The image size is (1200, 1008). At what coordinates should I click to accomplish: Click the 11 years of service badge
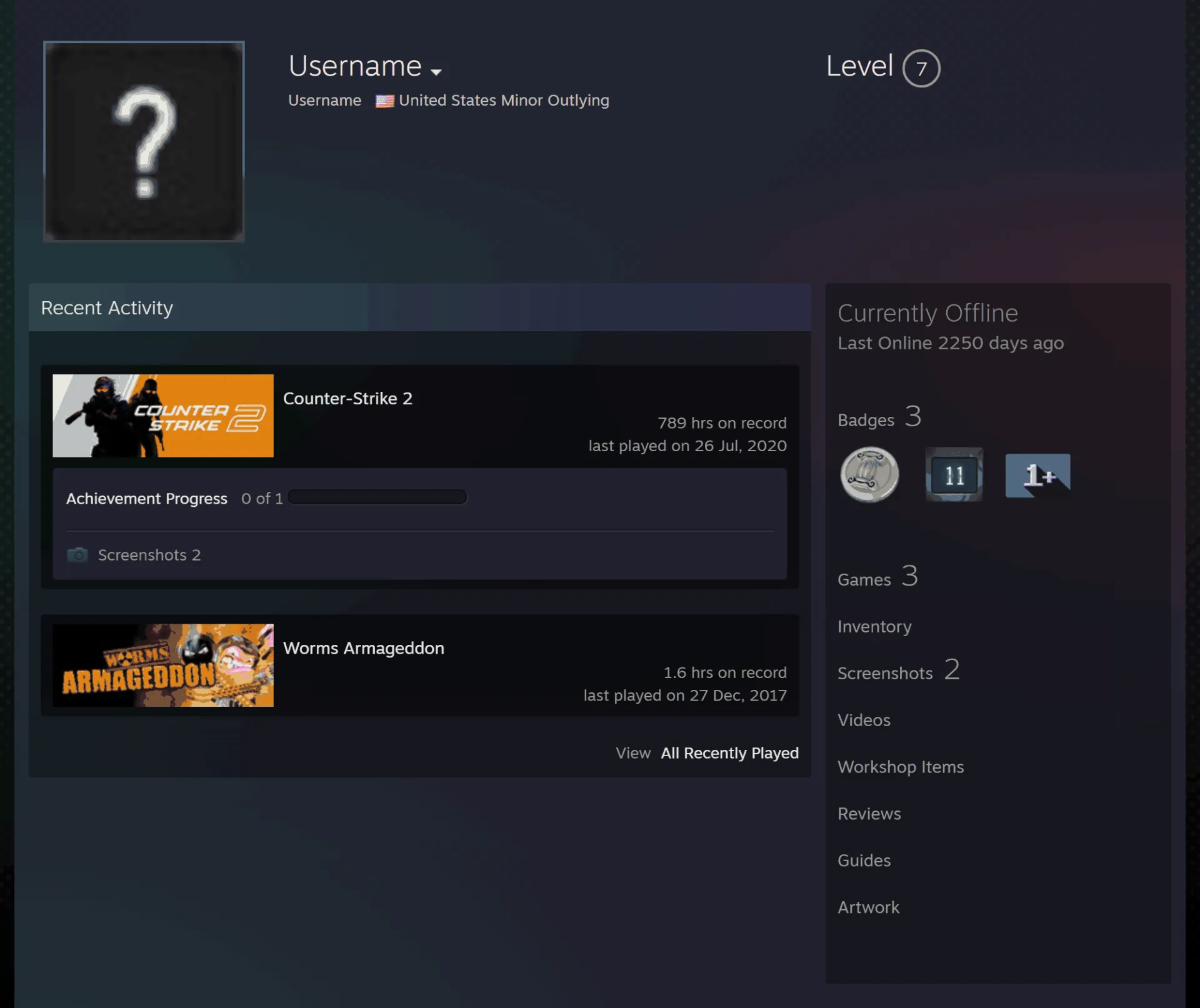tap(954, 475)
